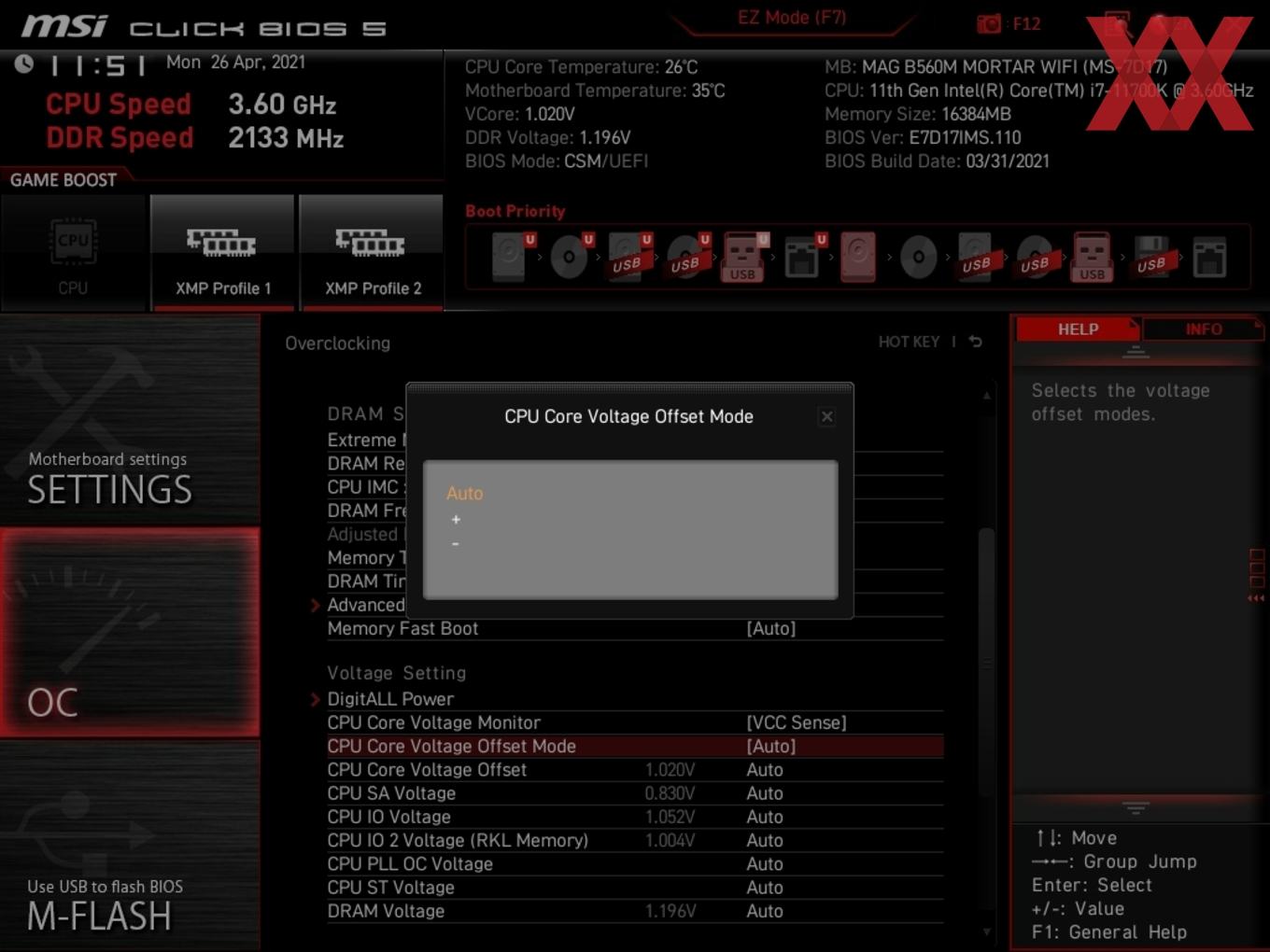The image size is (1270, 952).
Task: Click the settings list scrollbar thumb
Action: 986,663
